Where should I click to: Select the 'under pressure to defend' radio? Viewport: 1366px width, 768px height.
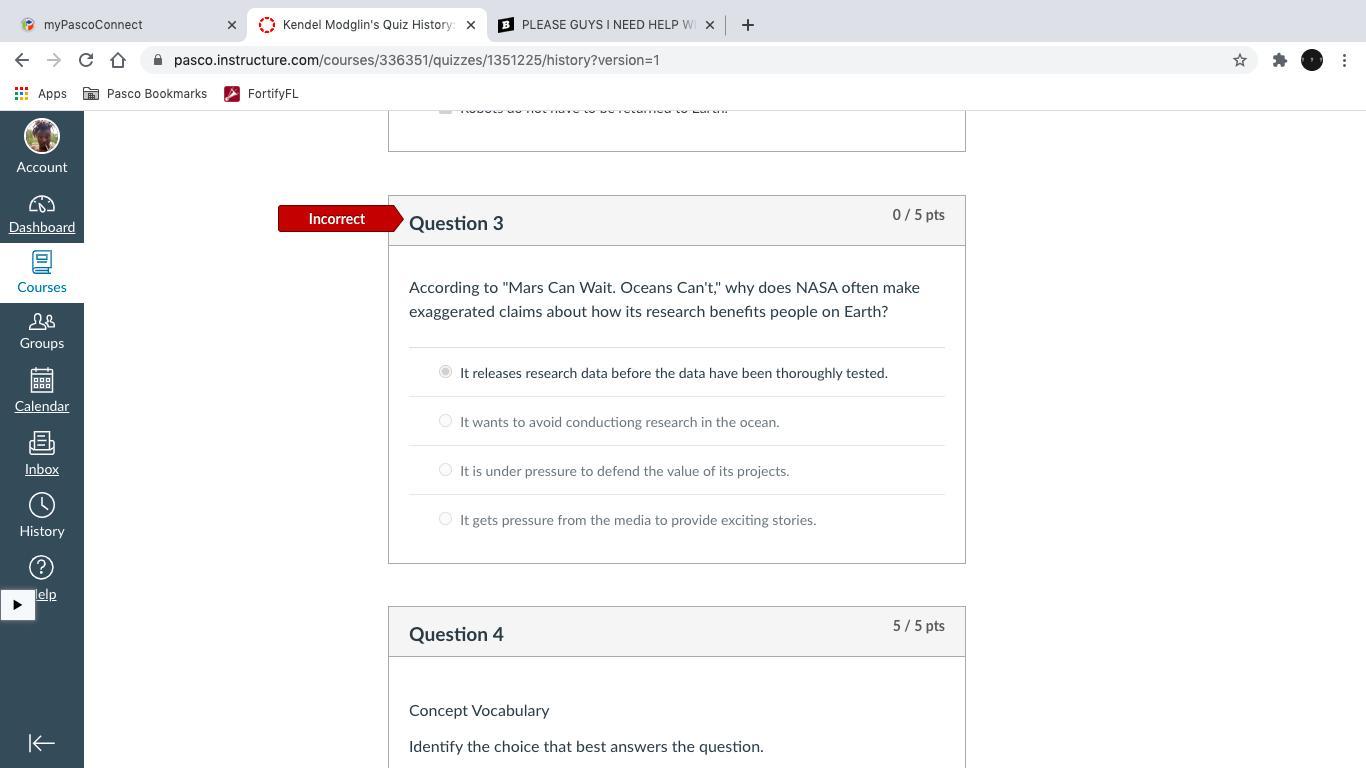coord(445,470)
